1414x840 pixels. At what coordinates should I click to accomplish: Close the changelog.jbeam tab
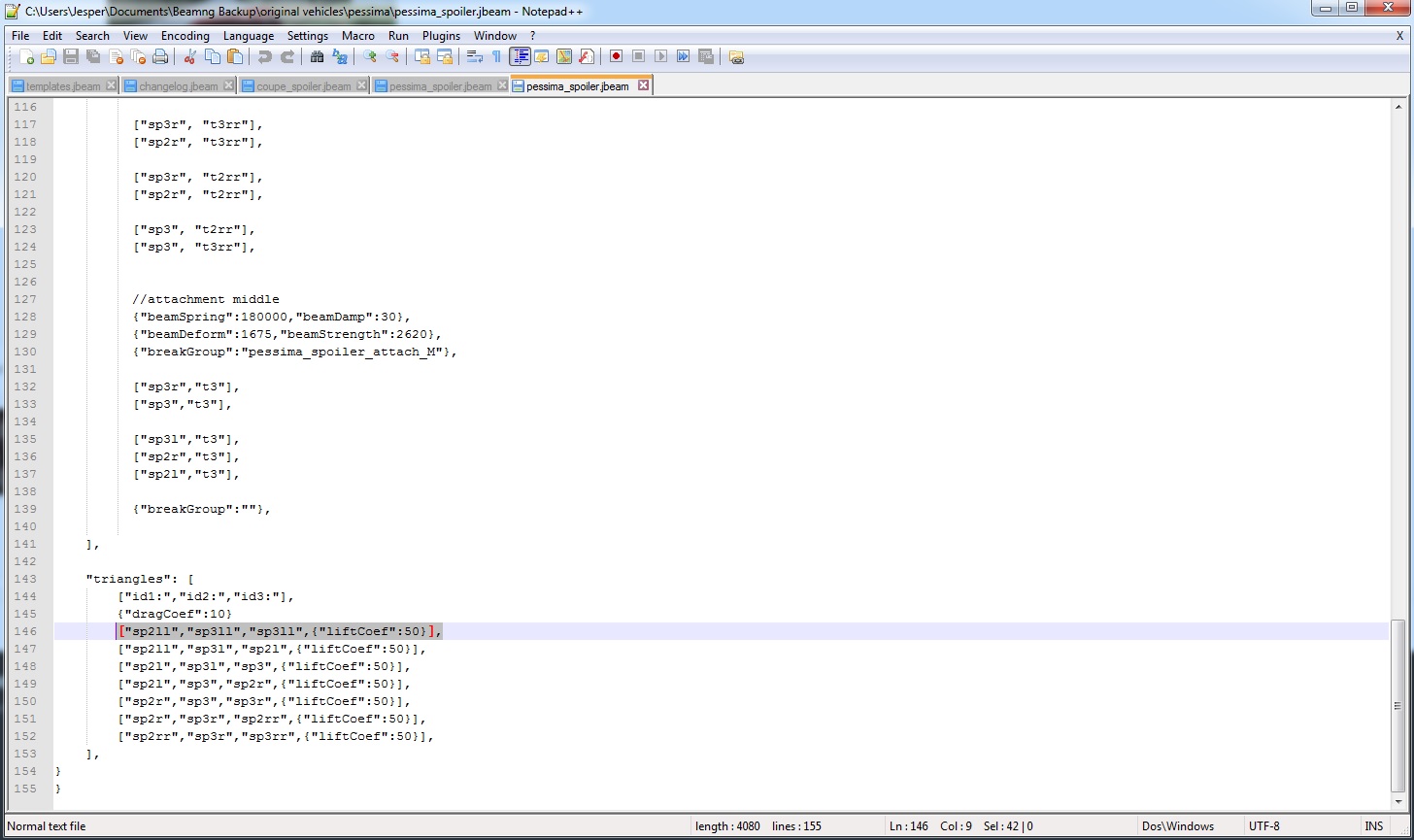[228, 85]
